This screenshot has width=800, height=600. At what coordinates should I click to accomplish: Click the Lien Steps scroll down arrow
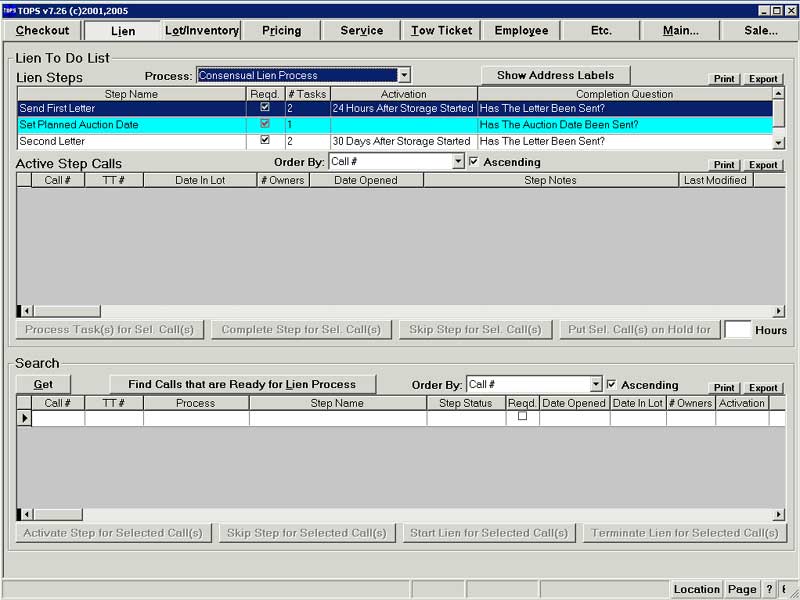click(778, 143)
